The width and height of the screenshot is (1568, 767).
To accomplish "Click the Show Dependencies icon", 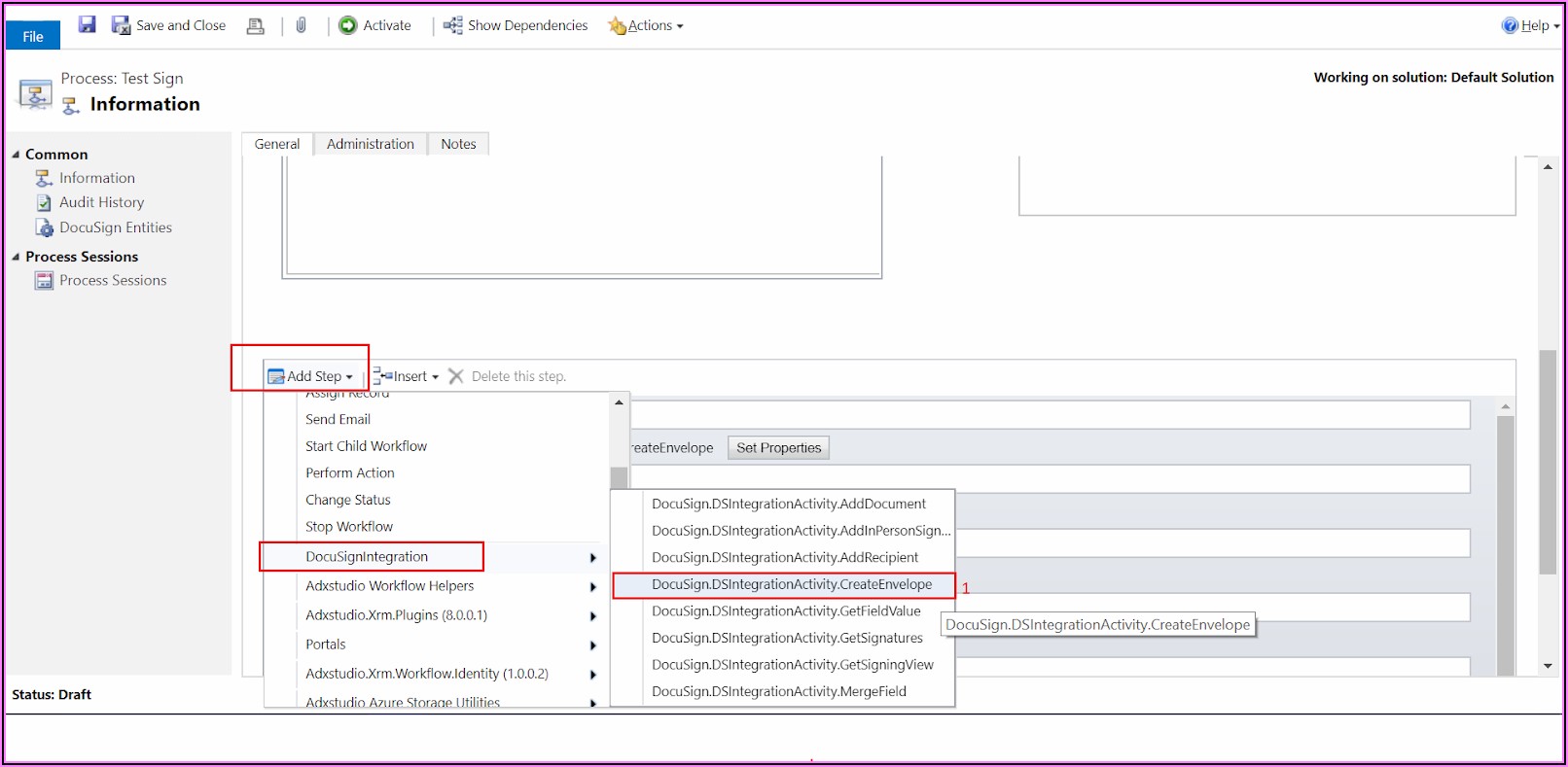I will (x=452, y=25).
